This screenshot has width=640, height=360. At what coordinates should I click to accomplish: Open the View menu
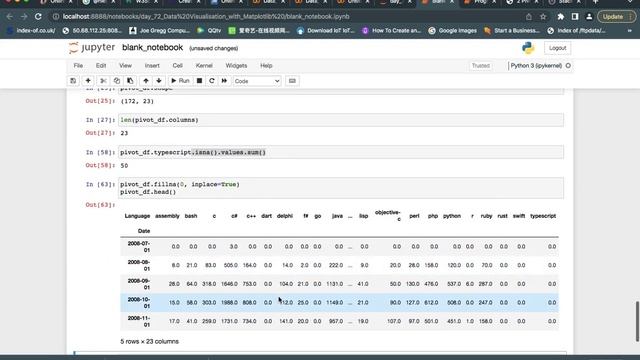125,66
